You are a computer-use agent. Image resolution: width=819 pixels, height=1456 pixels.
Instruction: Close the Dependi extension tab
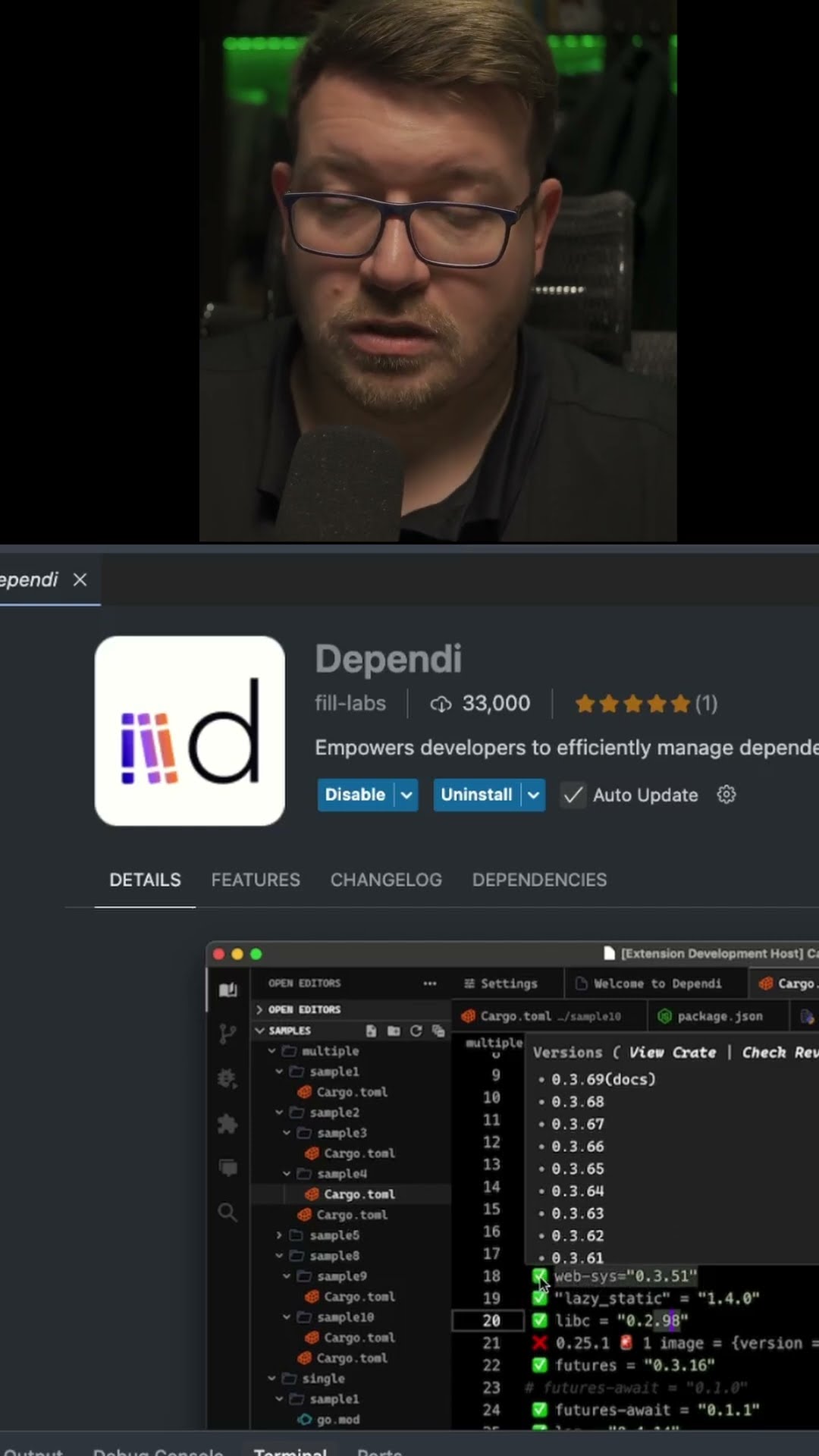pos(80,580)
